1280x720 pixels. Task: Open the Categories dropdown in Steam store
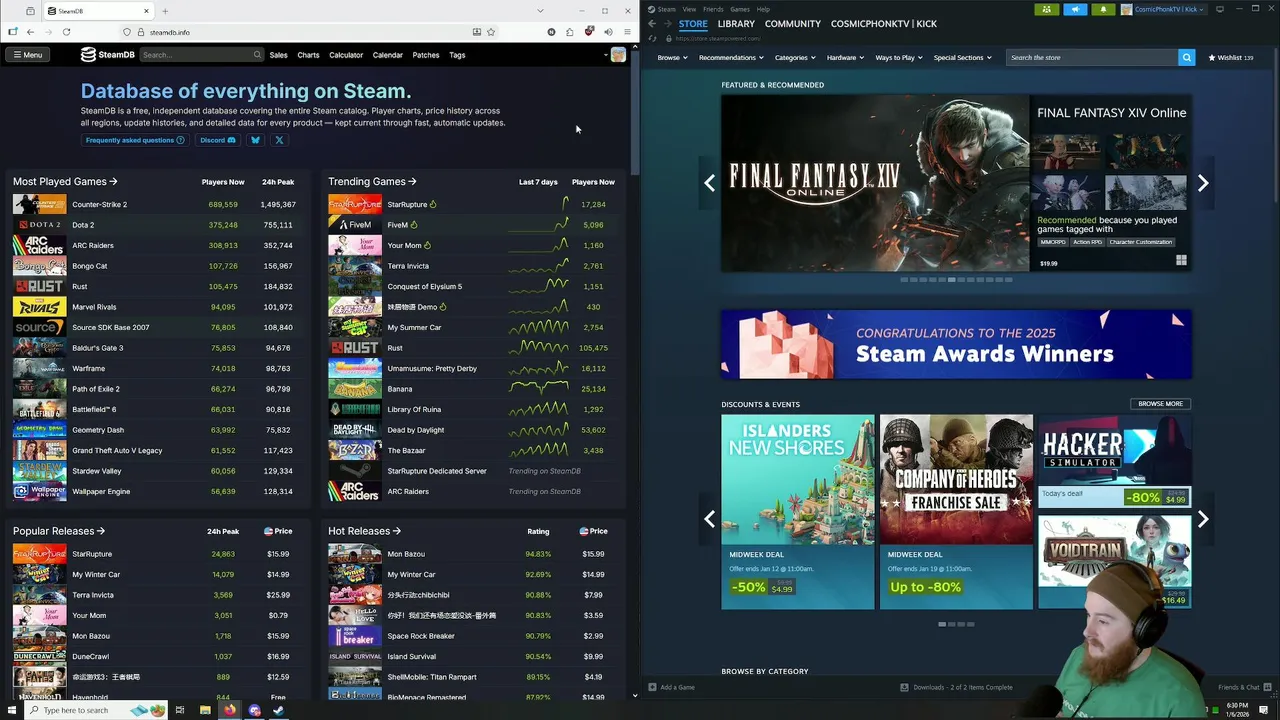click(795, 57)
